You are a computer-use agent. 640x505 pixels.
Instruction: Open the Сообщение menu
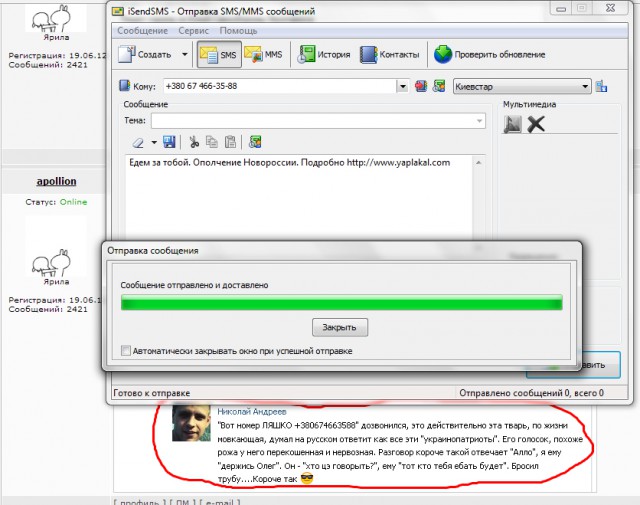(x=142, y=31)
